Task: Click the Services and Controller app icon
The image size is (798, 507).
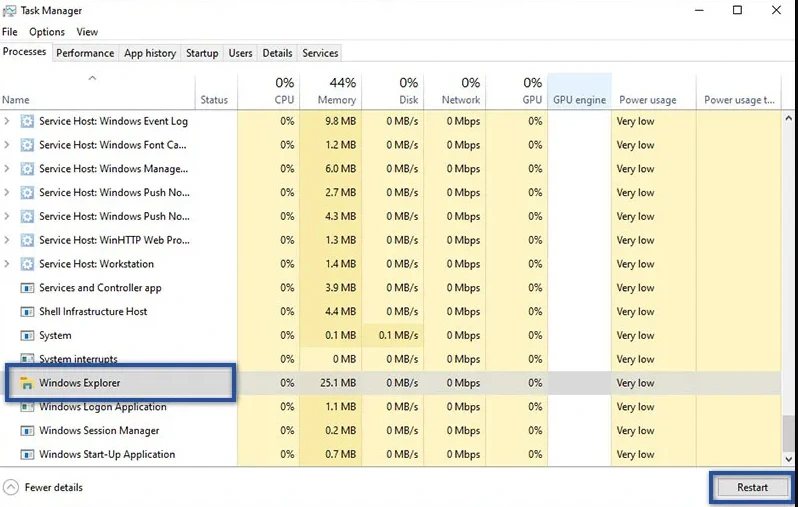Action: (27, 288)
